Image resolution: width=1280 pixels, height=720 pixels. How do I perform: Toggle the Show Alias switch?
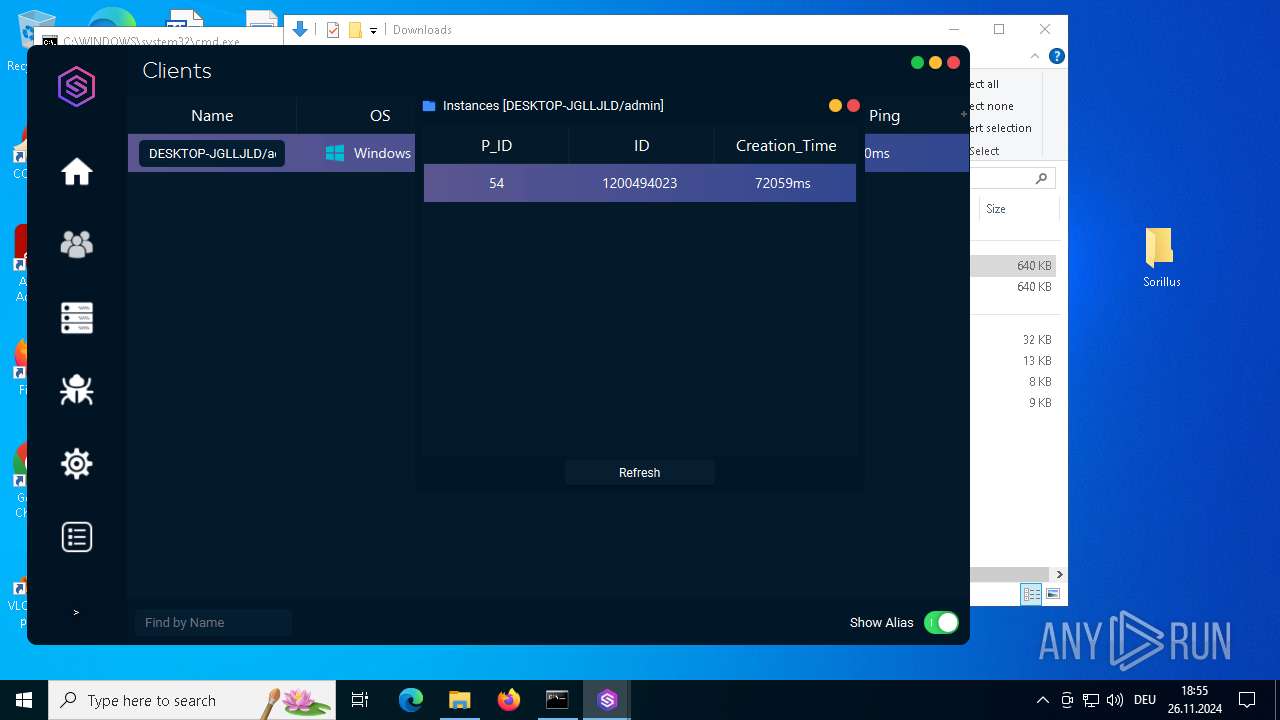[x=941, y=623]
